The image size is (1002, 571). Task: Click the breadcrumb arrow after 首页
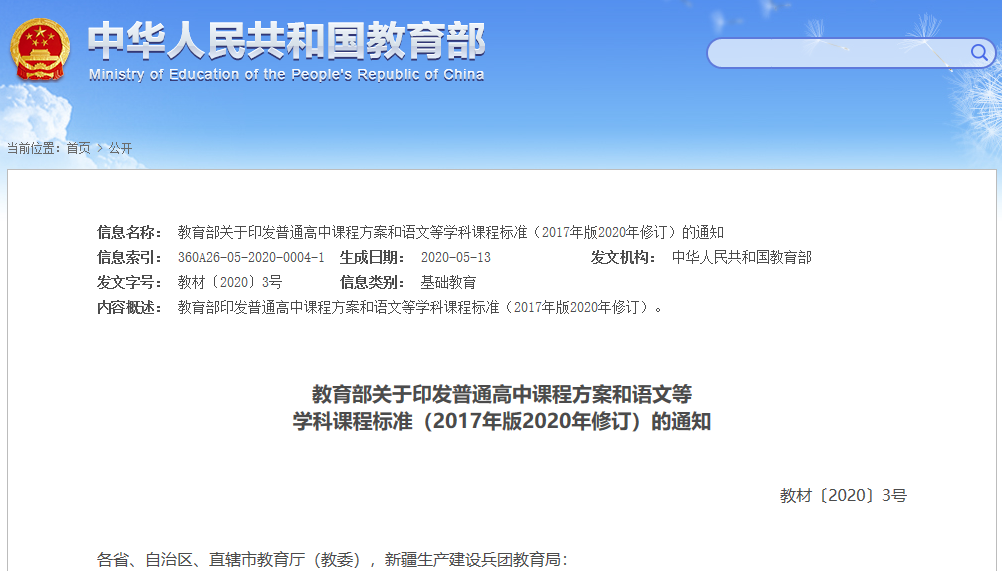click(x=100, y=148)
